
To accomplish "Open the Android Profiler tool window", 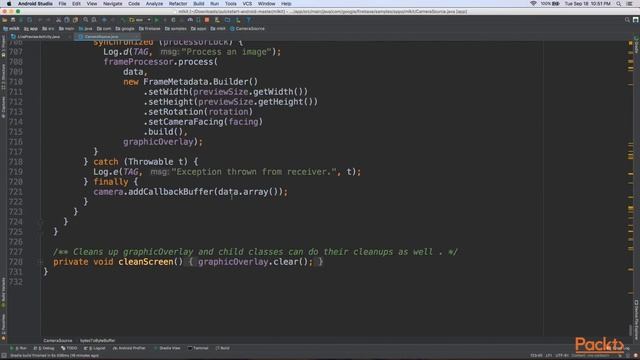I will point(129,348).
